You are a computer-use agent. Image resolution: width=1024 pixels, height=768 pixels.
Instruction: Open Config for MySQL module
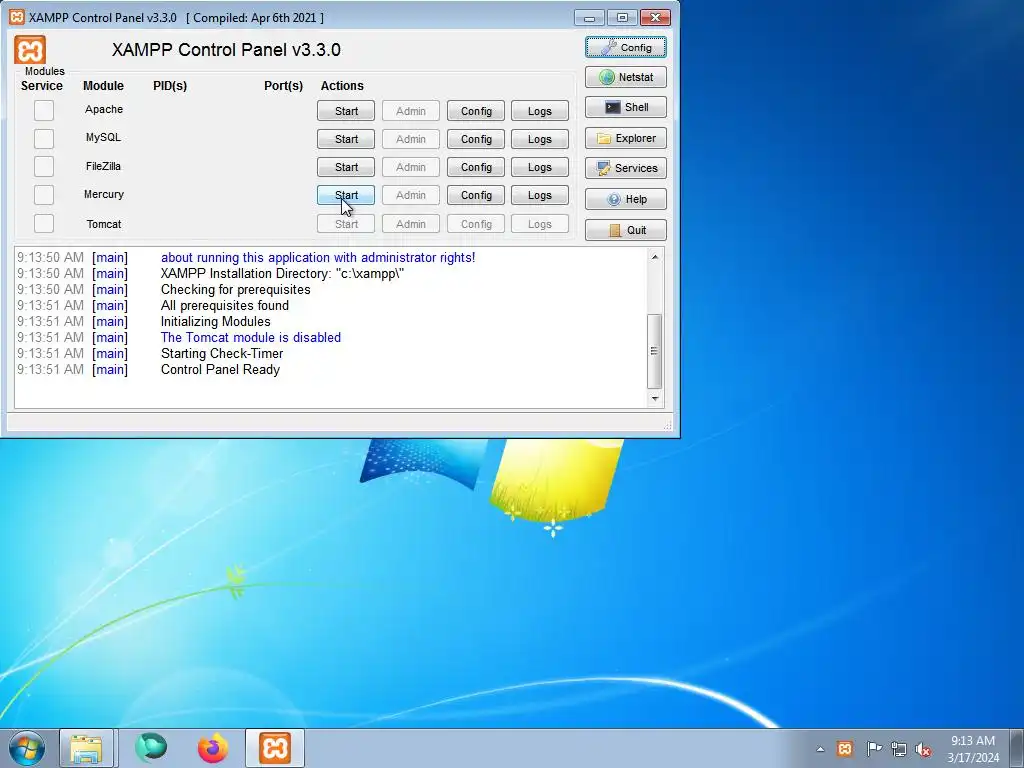476,139
